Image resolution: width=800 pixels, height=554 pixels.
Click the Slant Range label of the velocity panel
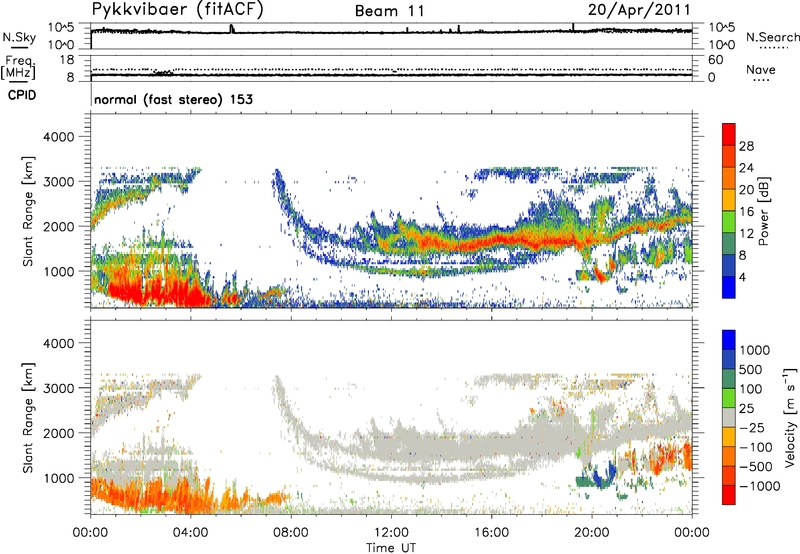(28, 418)
